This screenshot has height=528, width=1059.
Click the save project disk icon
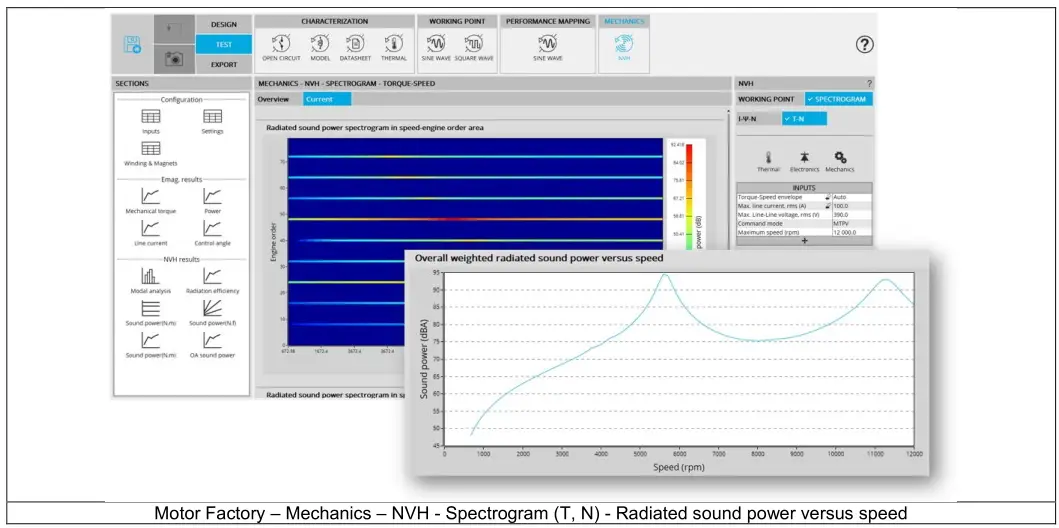pyautogui.click(x=132, y=45)
